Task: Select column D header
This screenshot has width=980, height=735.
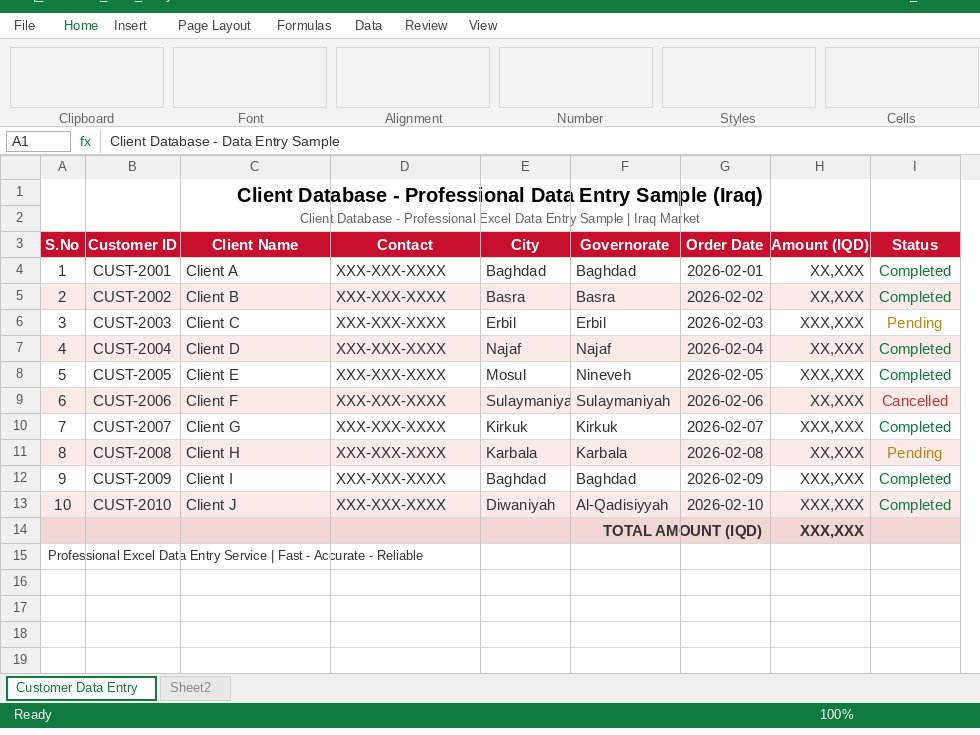Action: pos(405,167)
